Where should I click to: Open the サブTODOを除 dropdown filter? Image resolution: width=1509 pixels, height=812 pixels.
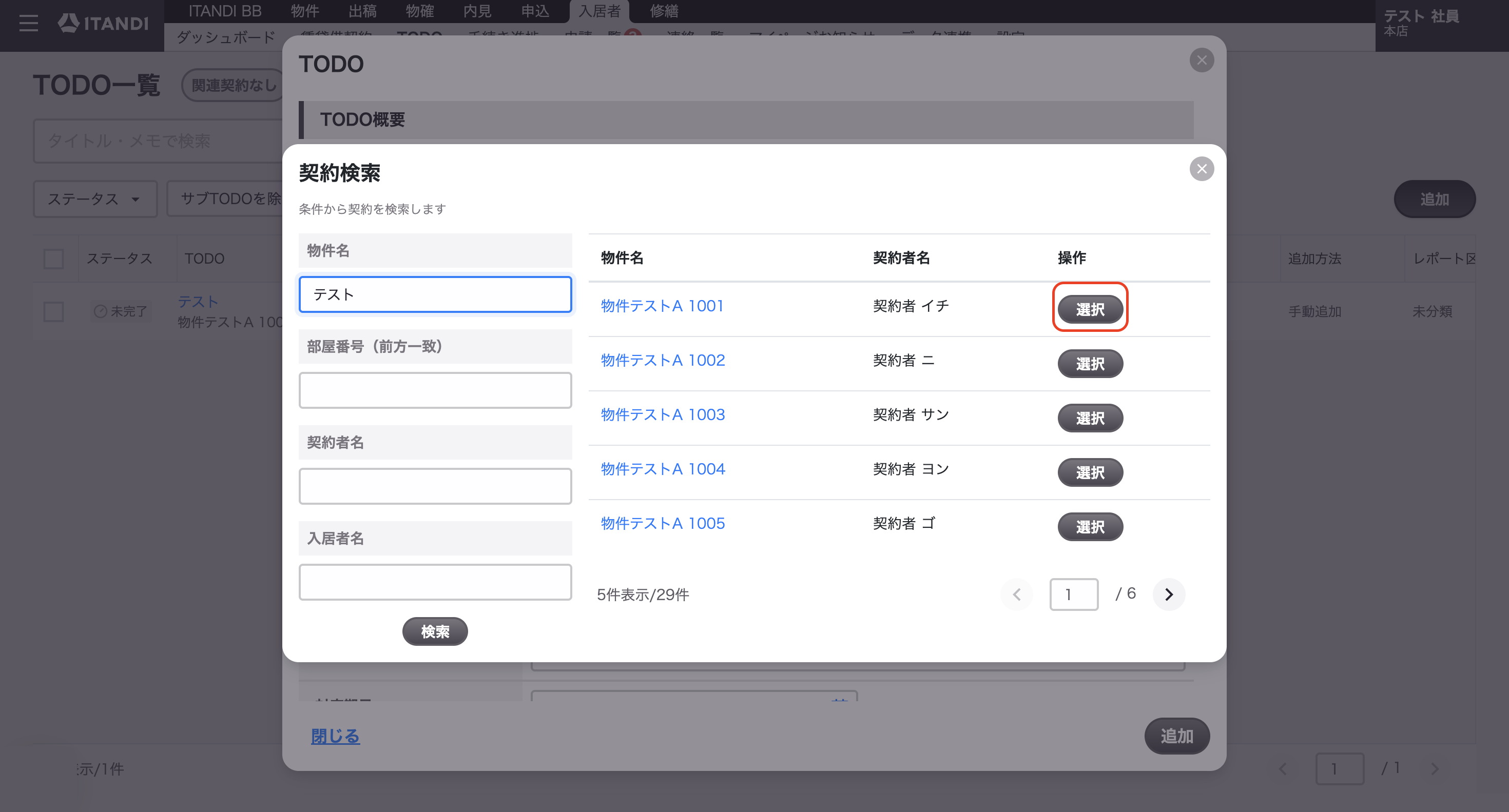pos(225,199)
